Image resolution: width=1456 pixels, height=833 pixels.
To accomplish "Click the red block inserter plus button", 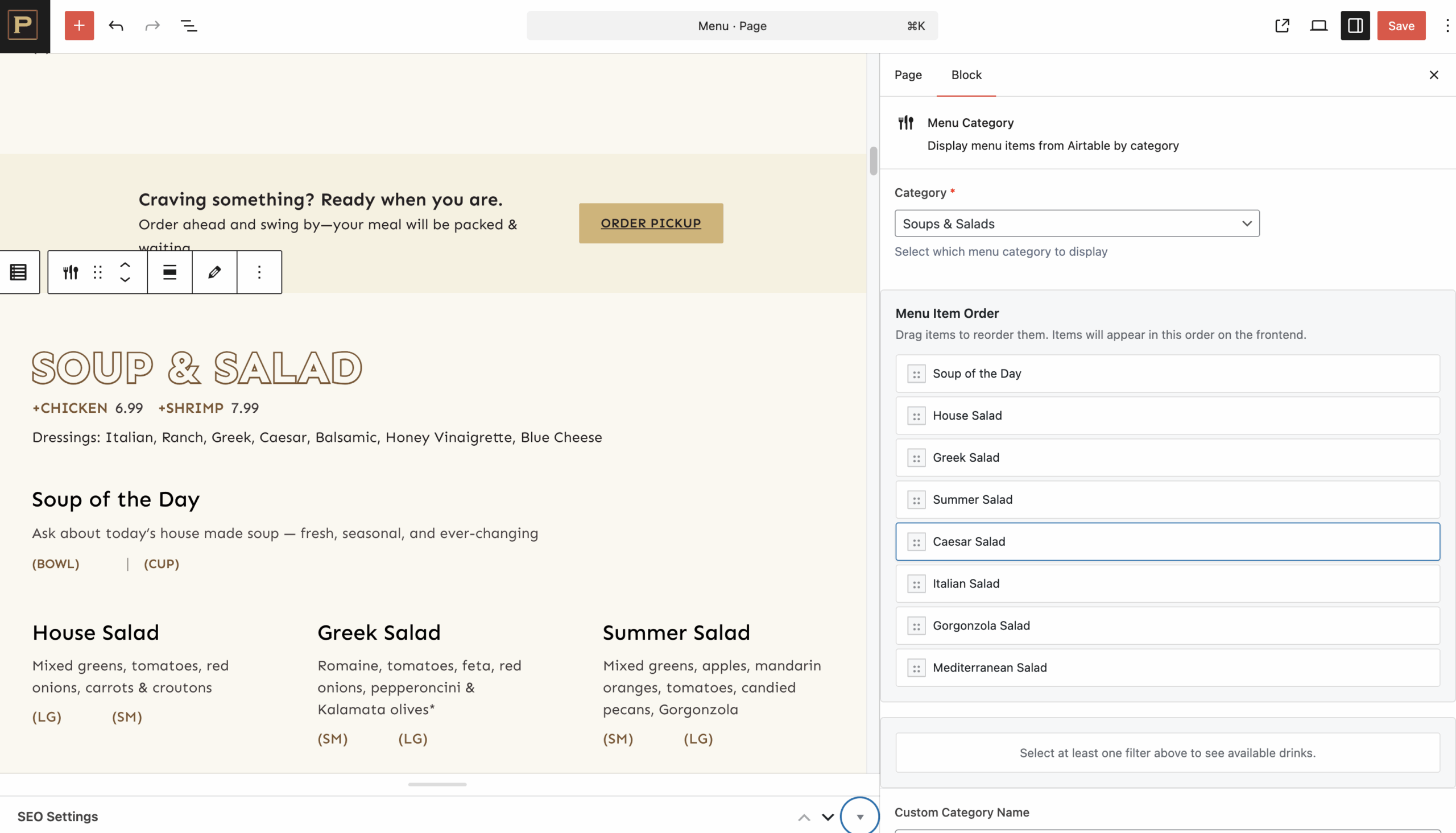I will point(79,26).
